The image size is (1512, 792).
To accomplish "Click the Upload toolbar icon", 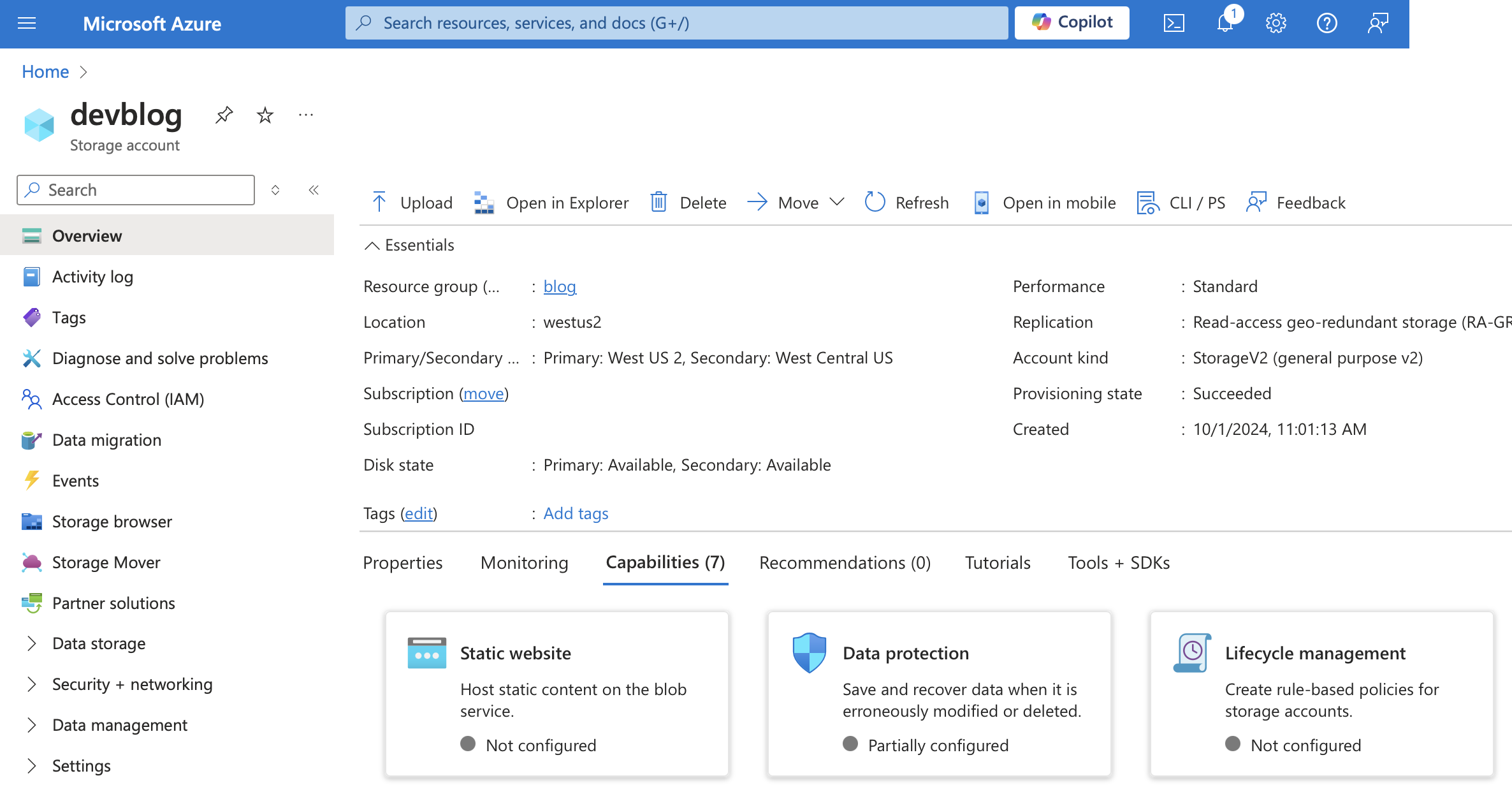I will [379, 202].
